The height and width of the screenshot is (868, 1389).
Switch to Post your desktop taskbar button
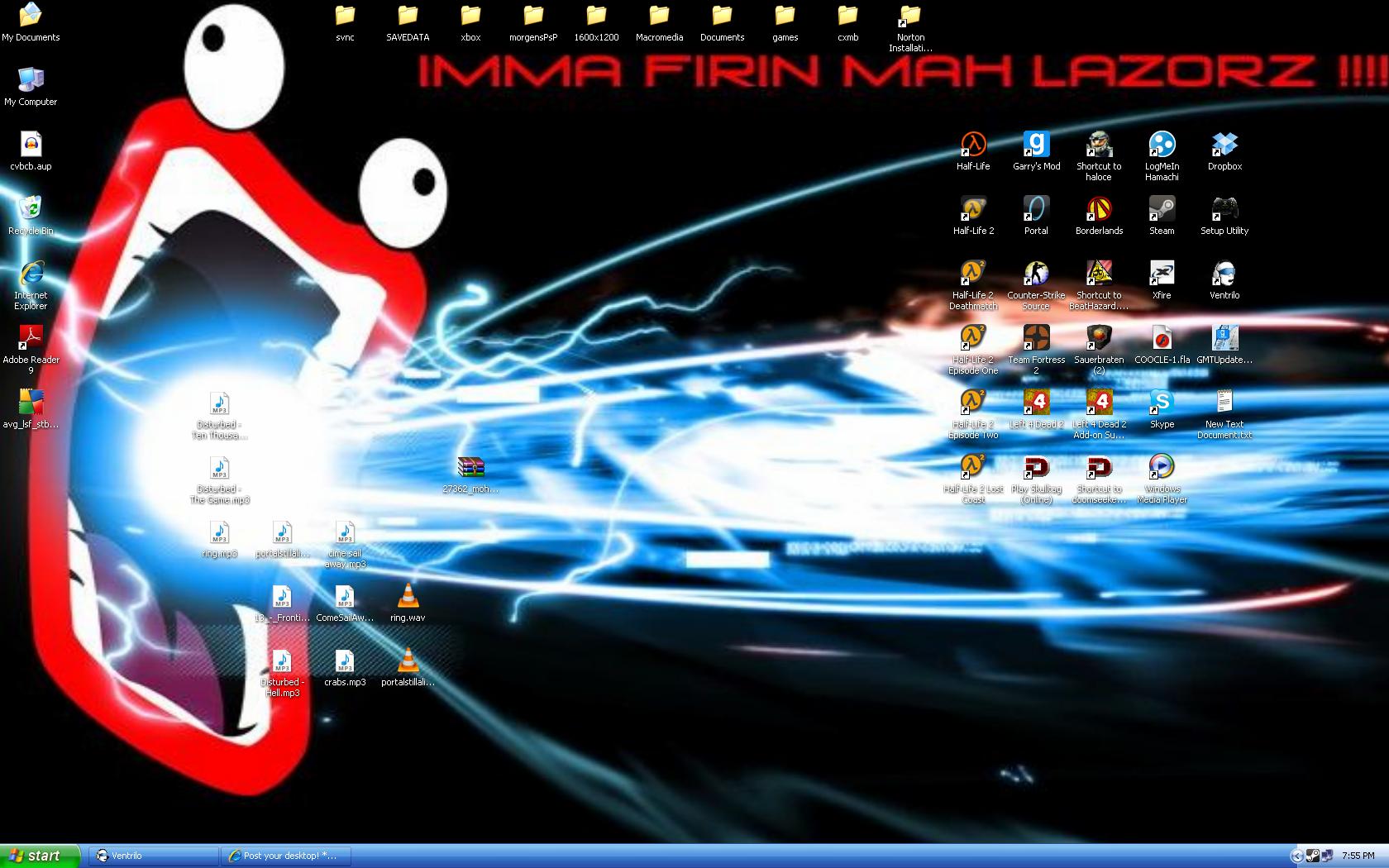point(286,856)
